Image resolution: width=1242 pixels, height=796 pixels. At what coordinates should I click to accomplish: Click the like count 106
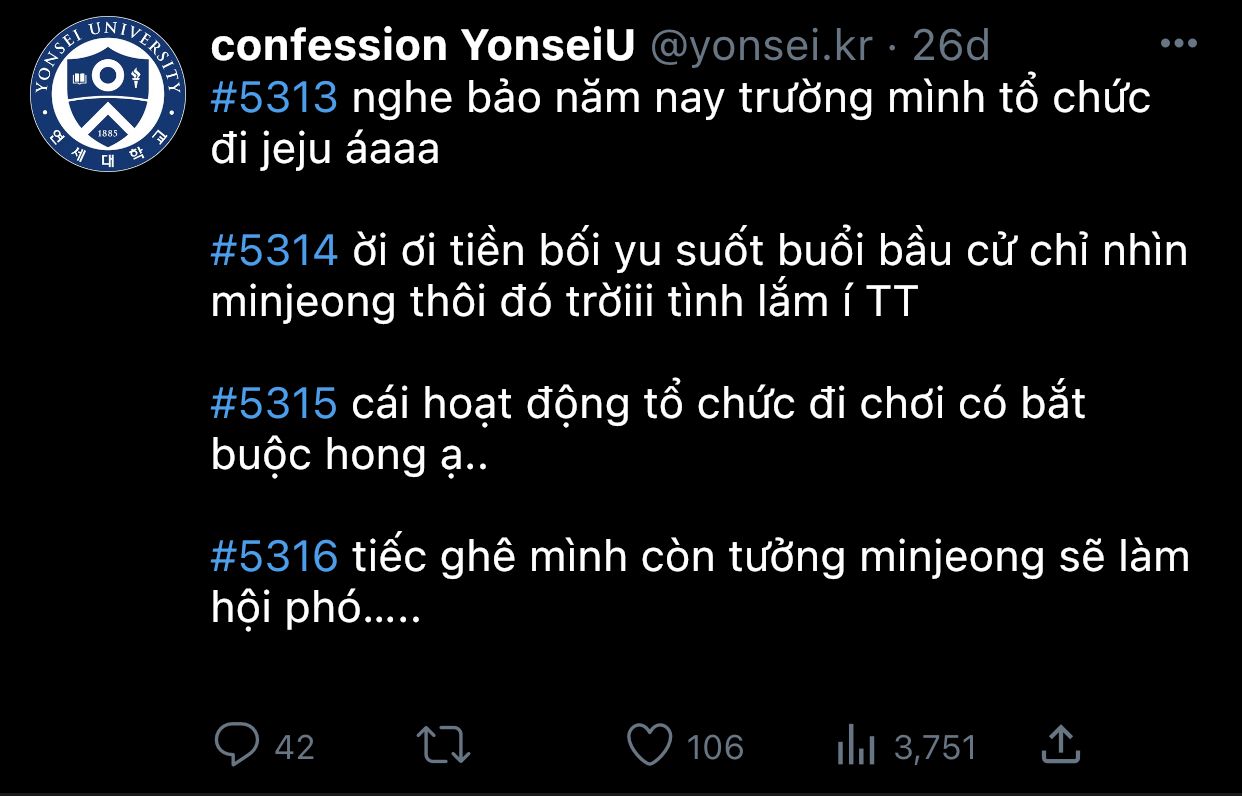(715, 747)
